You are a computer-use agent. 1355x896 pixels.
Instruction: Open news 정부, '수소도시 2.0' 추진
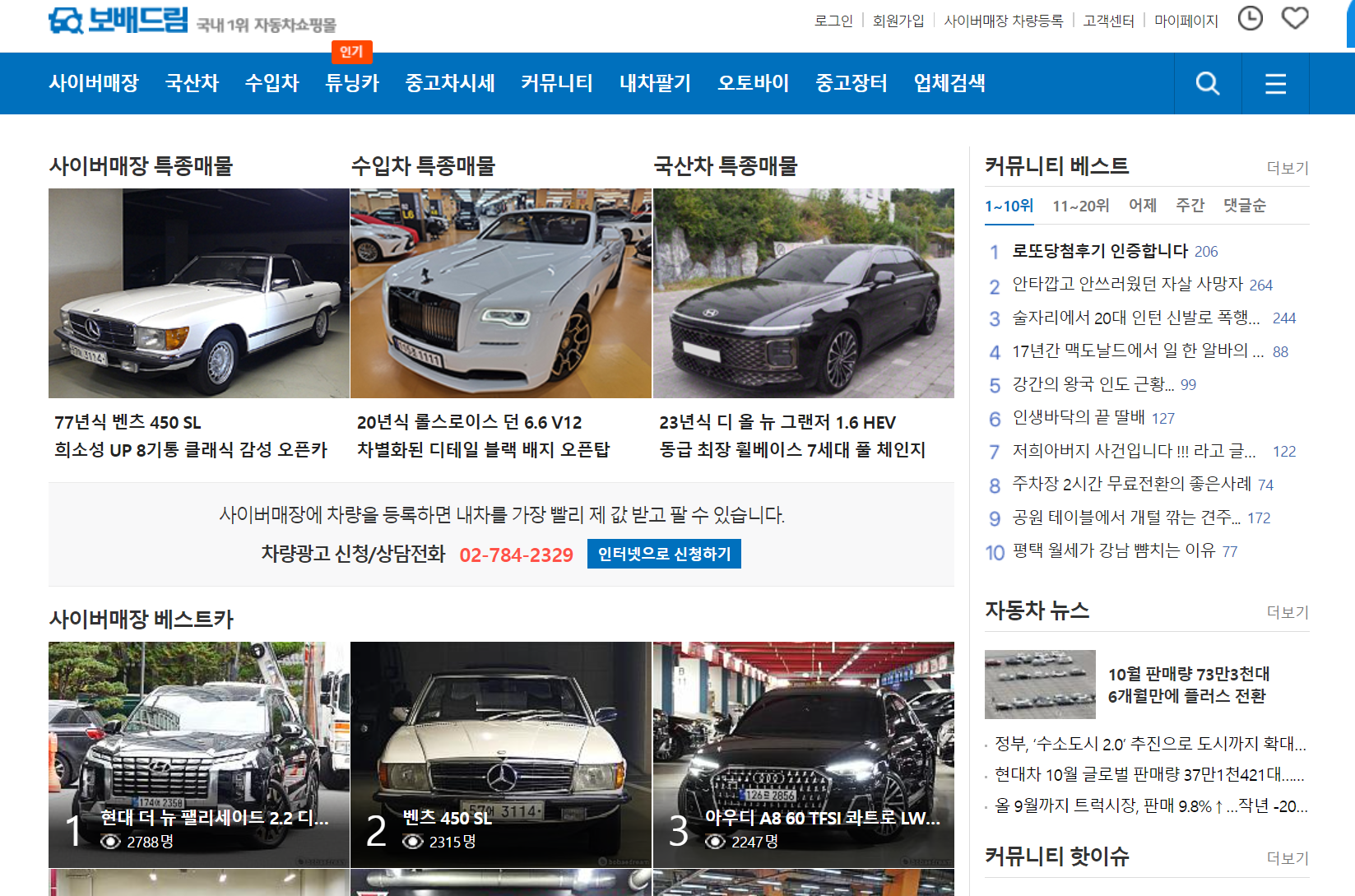[1150, 744]
